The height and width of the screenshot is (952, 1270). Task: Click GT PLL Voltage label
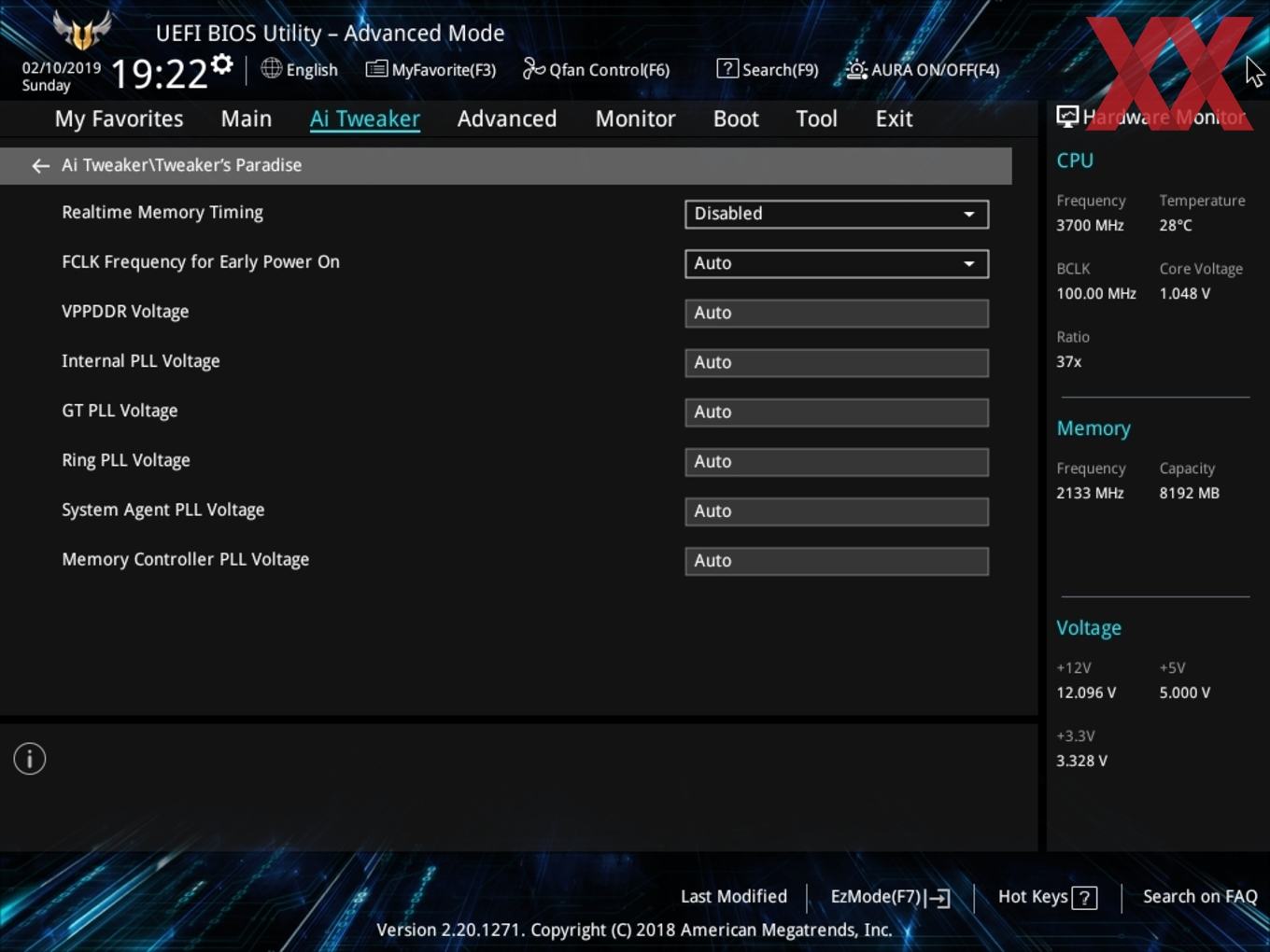120,411
